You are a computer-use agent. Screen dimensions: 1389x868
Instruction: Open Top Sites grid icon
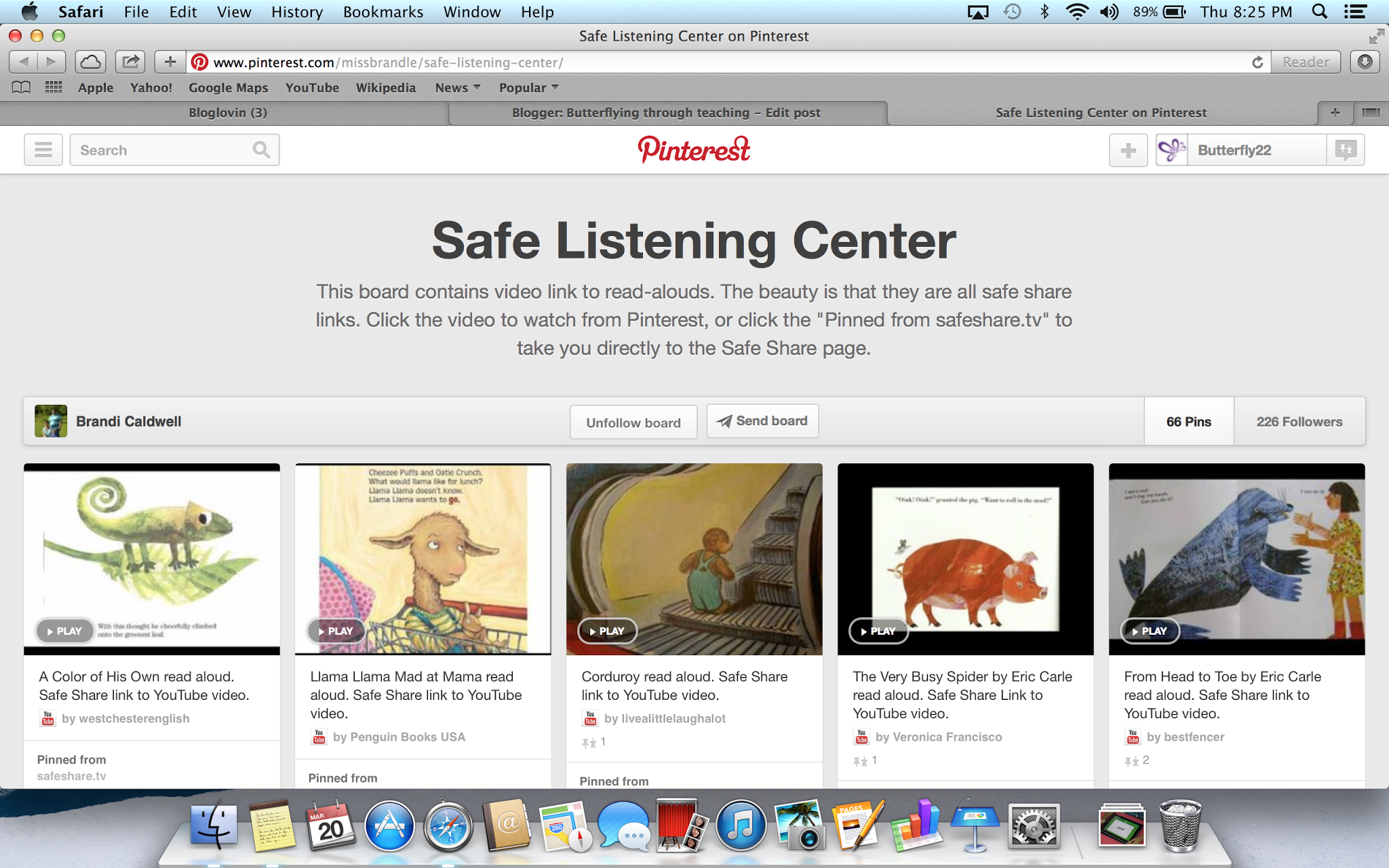click(x=54, y=87)
